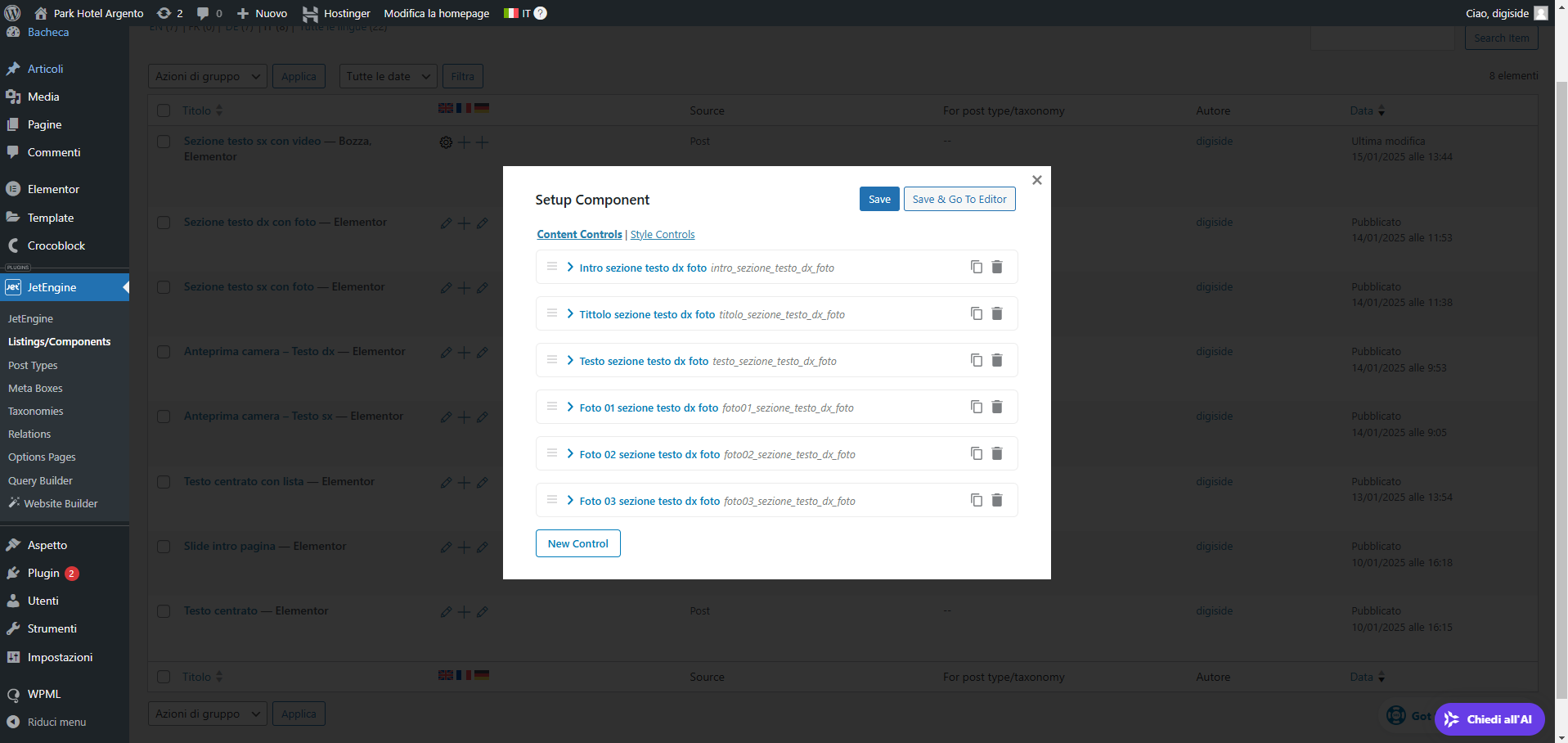
Task: Click gear icon for Sezione testo sx con video
Action: tap(446, 142)
